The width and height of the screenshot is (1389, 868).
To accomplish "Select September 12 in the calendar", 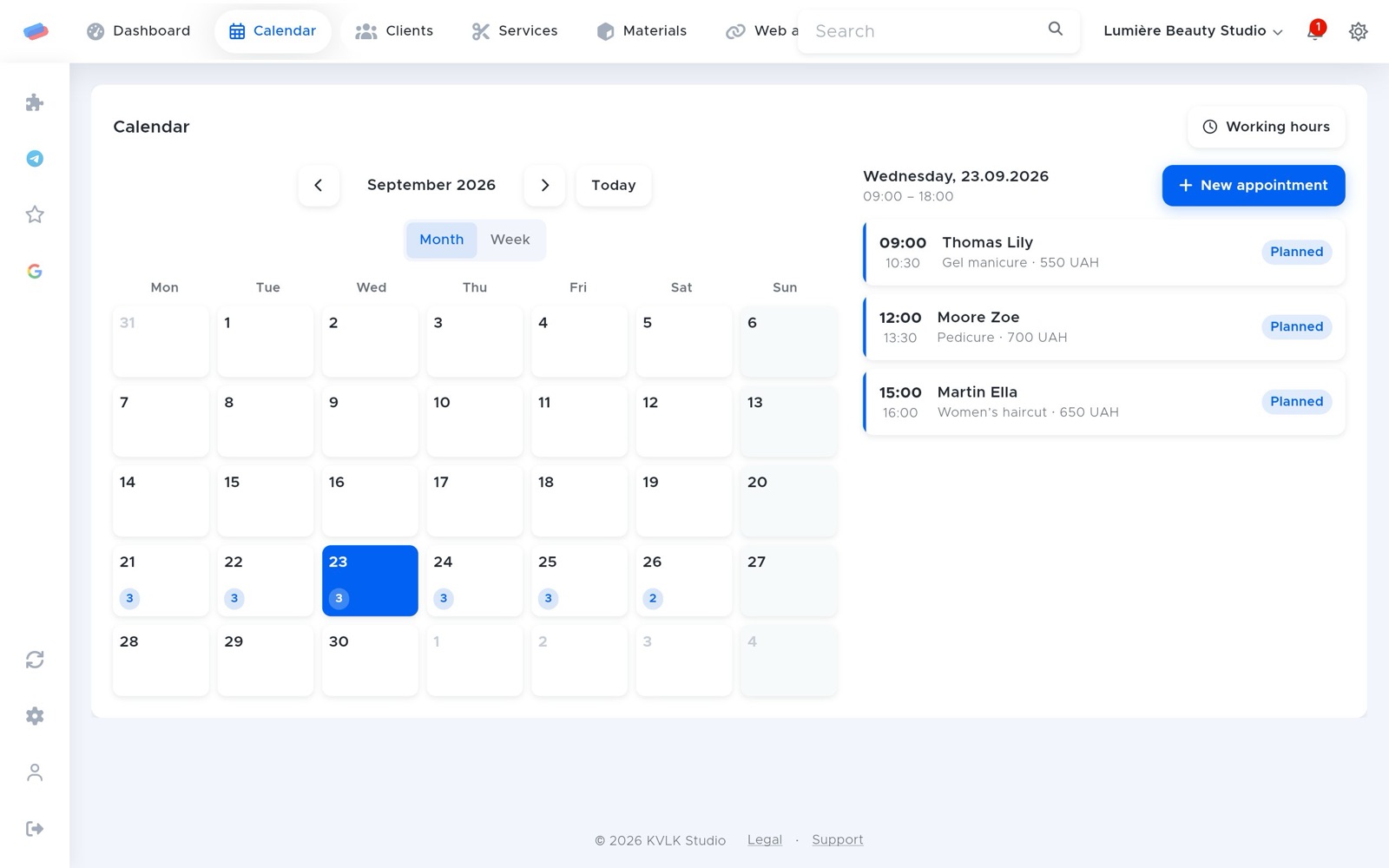I will pos(684,421).
